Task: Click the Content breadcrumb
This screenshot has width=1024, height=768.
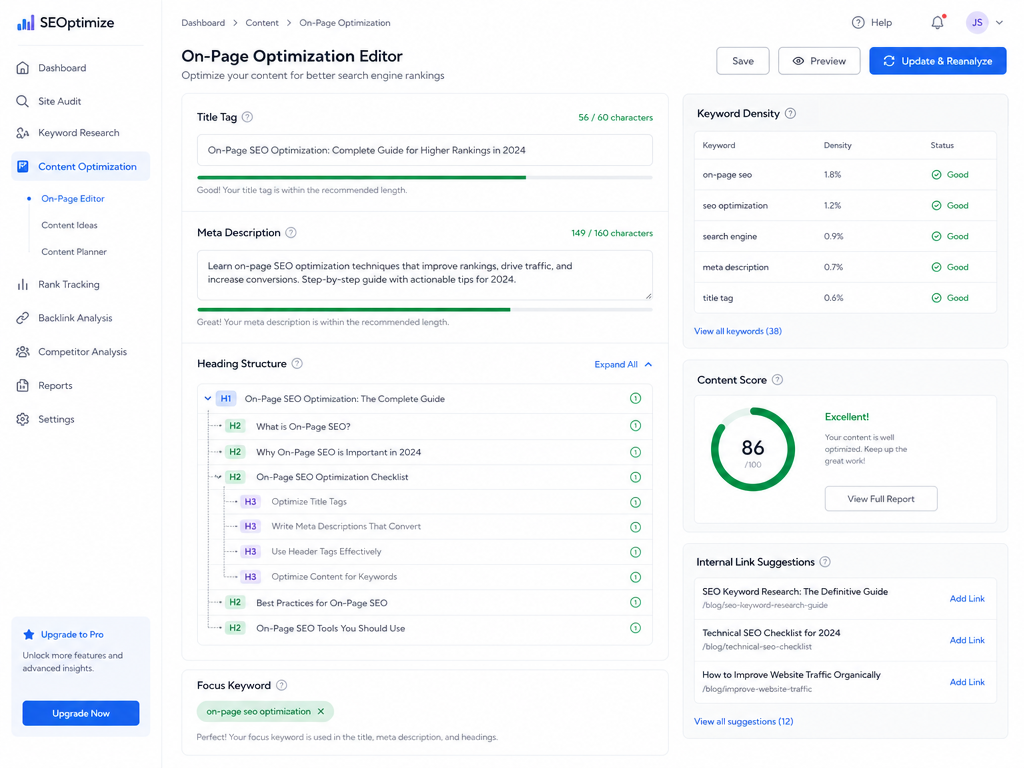Action: coord(262,23)
